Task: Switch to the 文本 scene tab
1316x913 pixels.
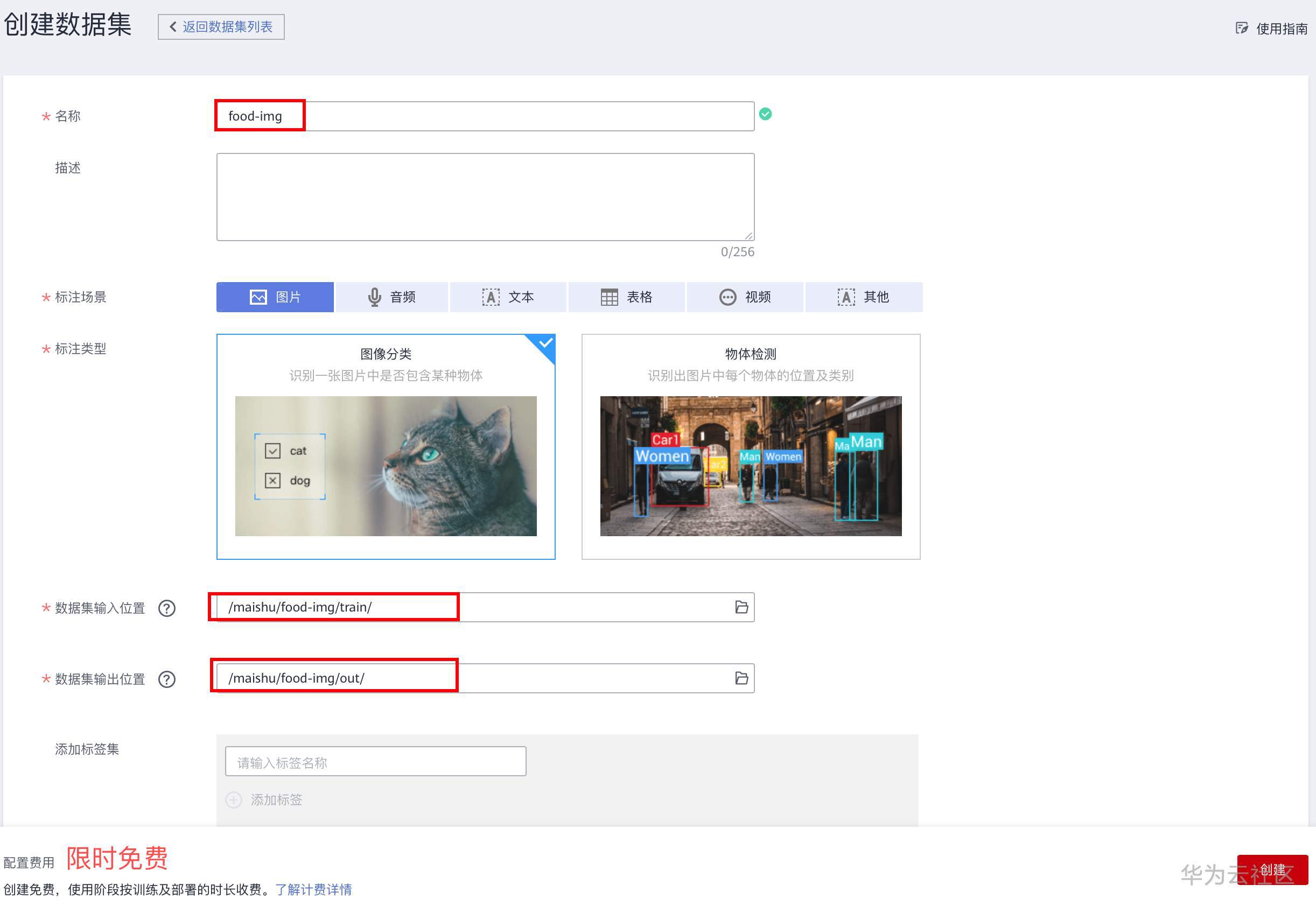Action: (x=508, y=297)
